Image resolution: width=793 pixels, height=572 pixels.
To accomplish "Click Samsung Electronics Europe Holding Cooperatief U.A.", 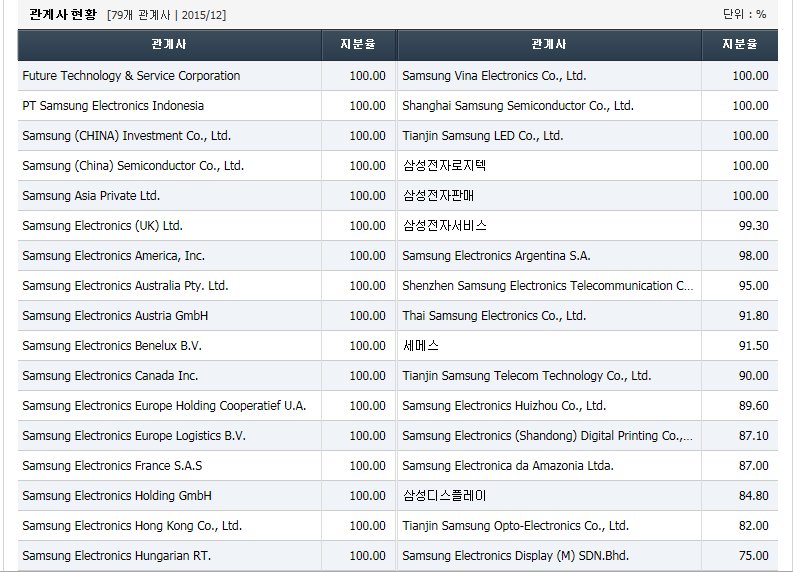I will coord(164,406).
